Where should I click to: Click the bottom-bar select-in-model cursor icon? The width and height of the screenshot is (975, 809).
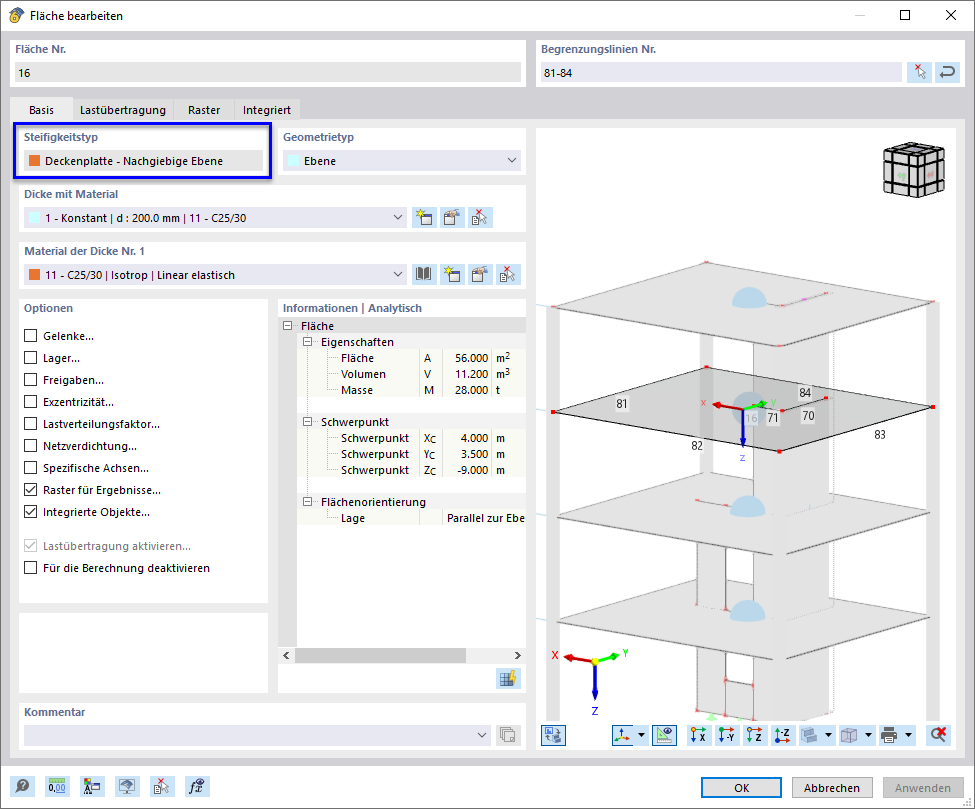click(x=162, y=787)
